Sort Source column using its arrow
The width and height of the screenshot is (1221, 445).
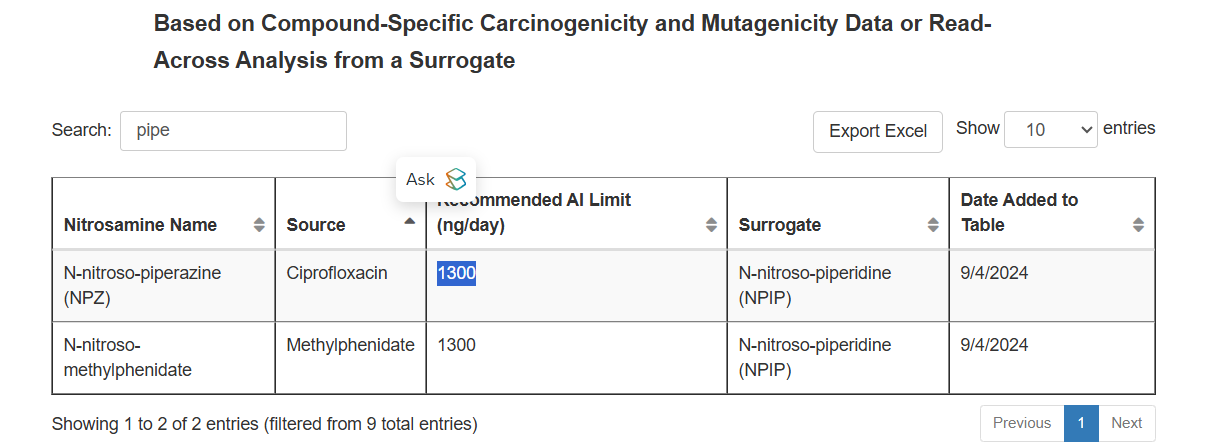click(410, 221)
